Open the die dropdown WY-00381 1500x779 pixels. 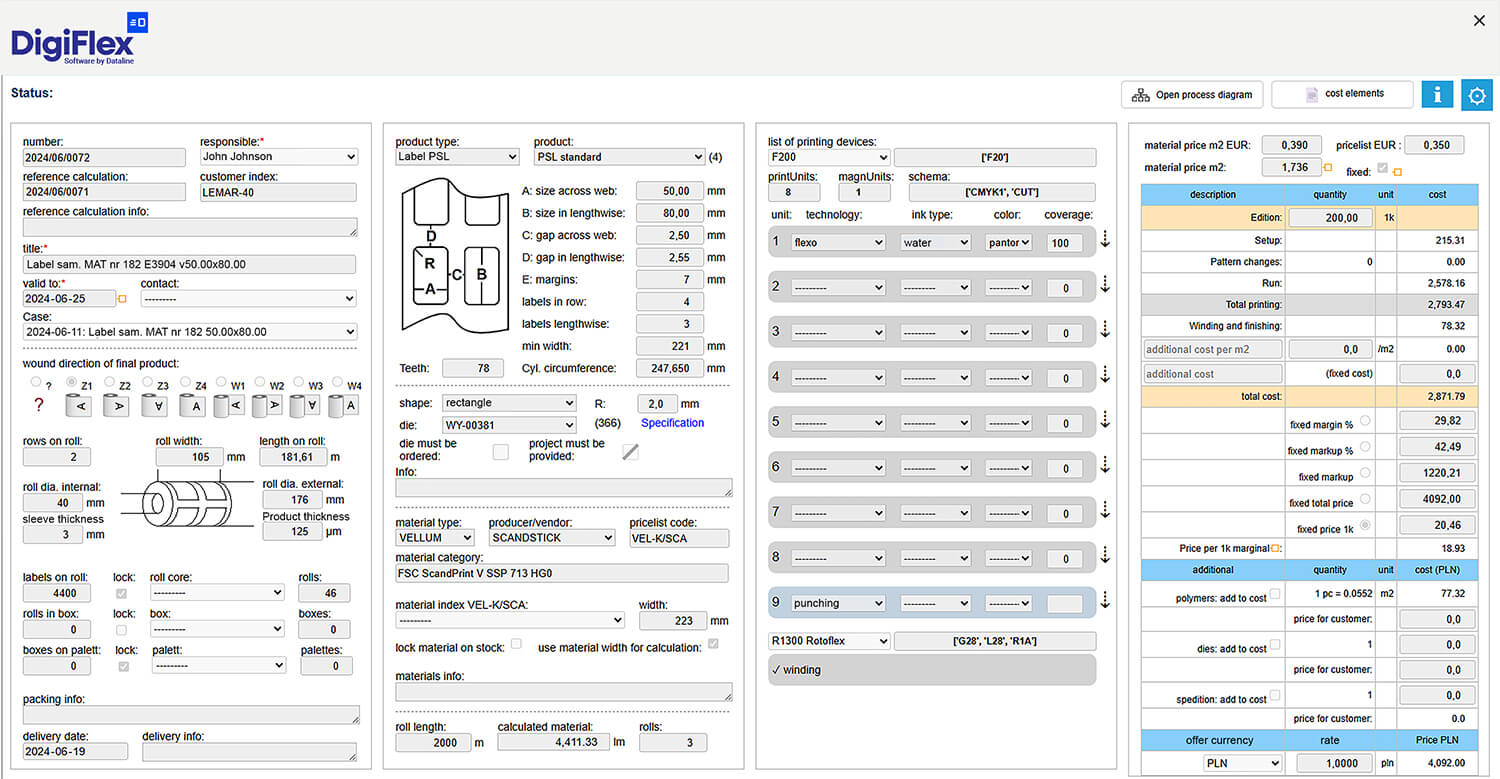click(x=509, y=425)
